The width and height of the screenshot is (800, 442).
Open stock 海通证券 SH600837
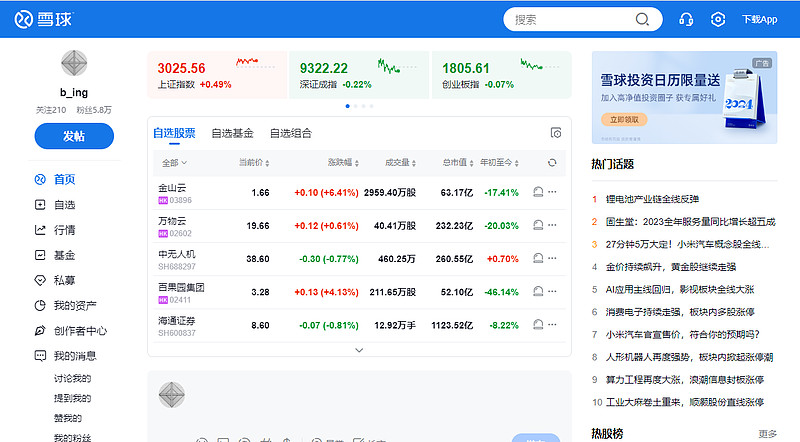177,326
